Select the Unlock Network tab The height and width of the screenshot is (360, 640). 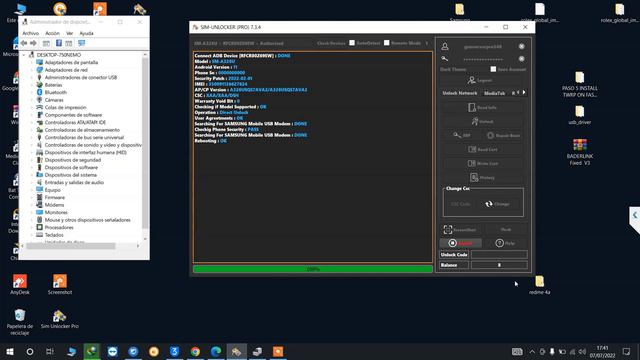click(460, 93)
